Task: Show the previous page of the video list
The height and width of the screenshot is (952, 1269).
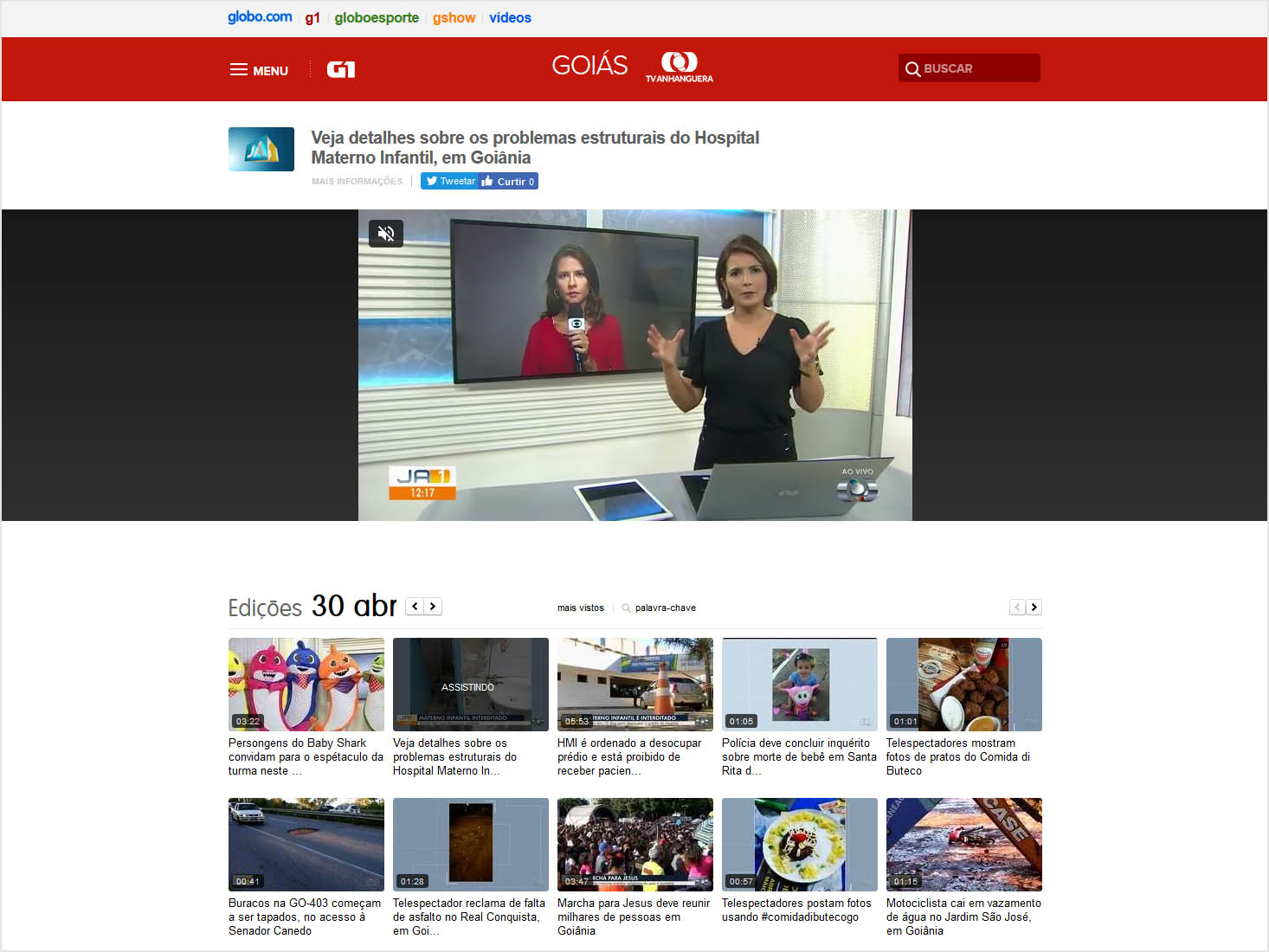Action: tap(1017, 608)
